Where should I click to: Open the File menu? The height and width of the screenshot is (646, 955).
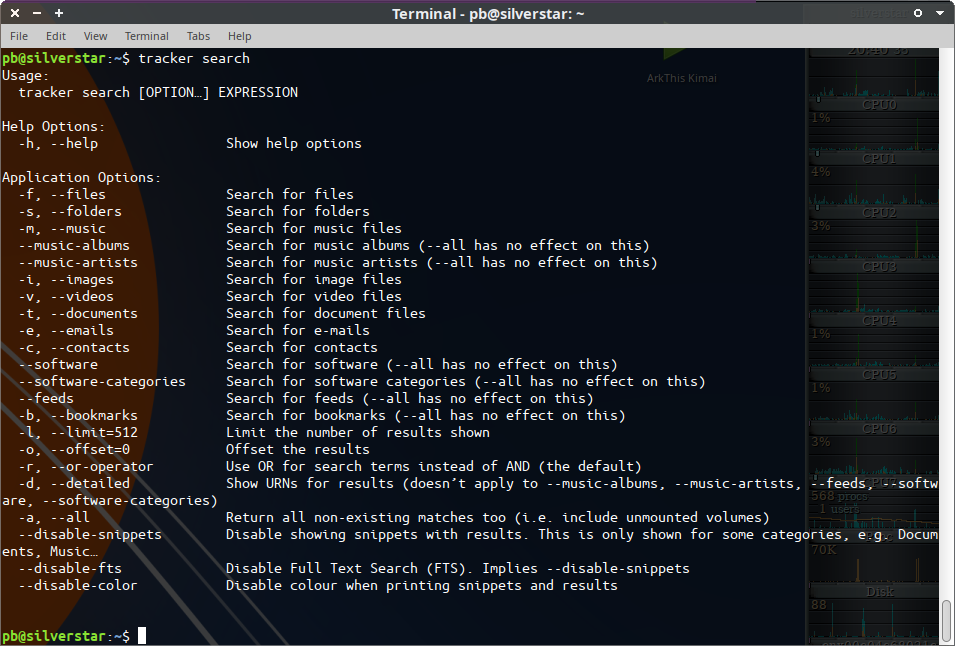(x=19, y=36)
